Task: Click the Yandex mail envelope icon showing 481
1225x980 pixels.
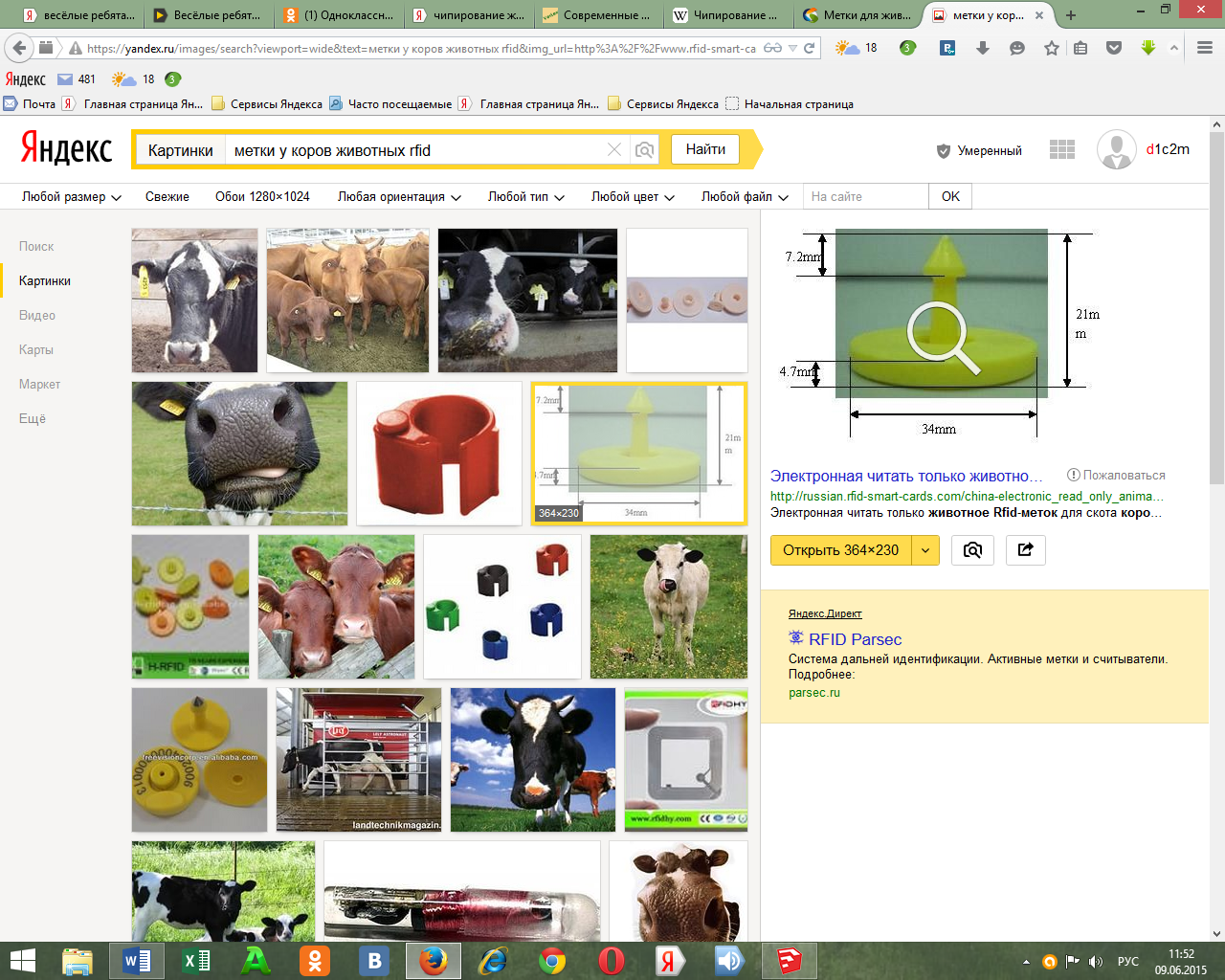Action: tap(65, 79)
